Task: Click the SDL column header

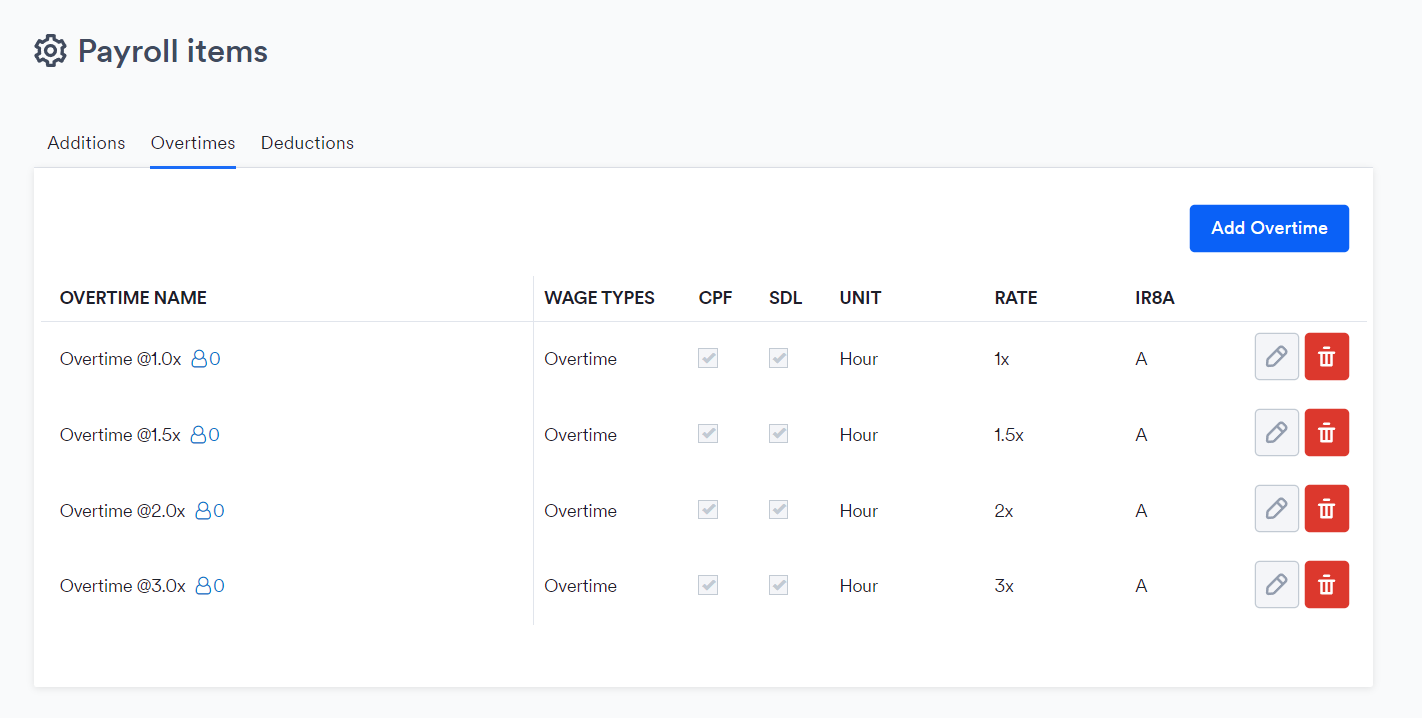Action: (785, 298)
